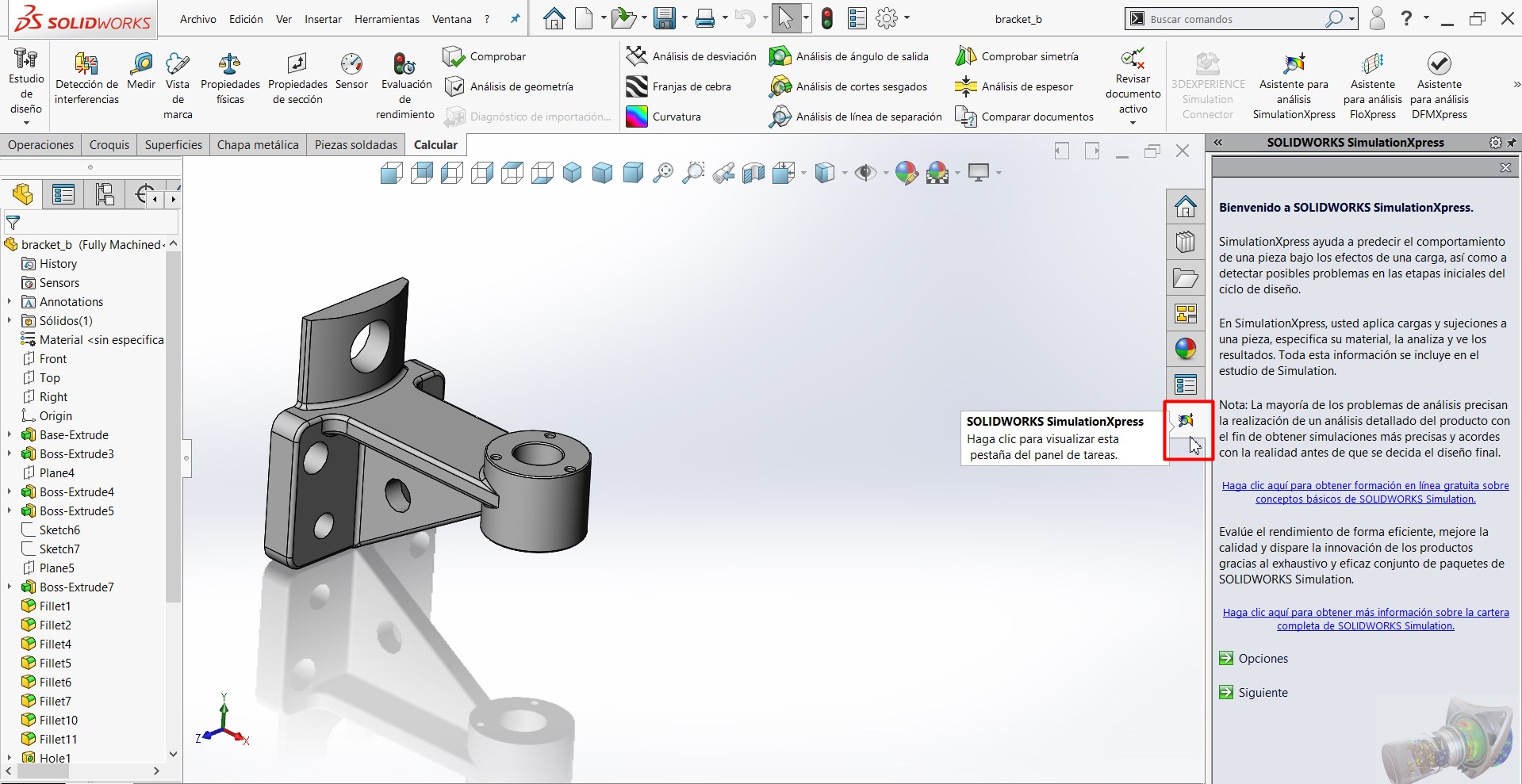The image size is (1522, 784).
Task: Open link about complete SOLIDWORKS Simulation portfolio
Action: click(1365, 619)
